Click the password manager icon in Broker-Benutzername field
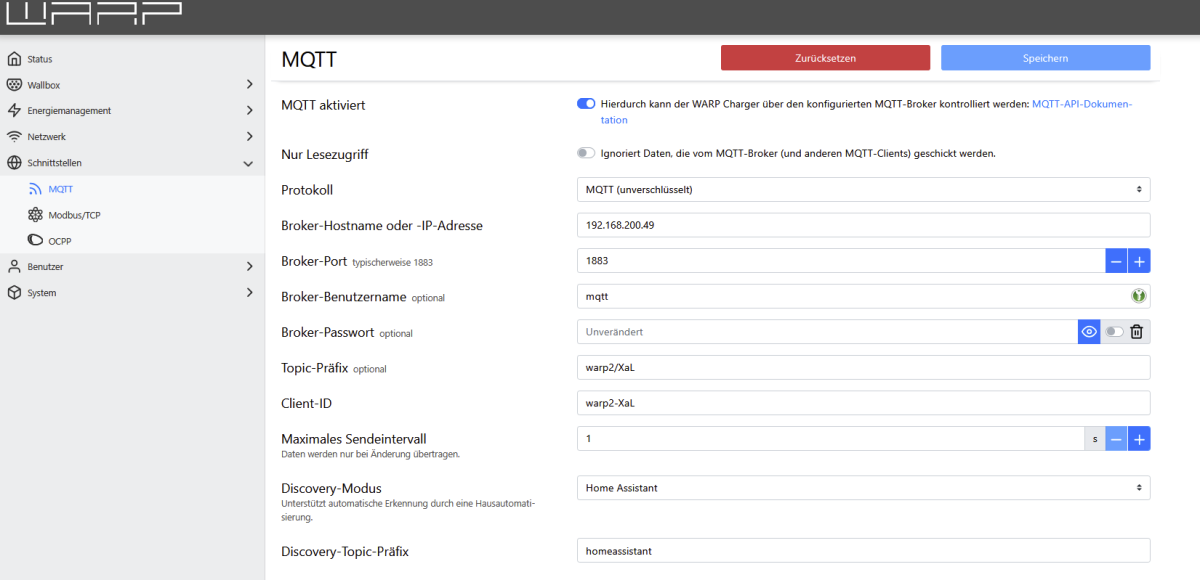Image resolution: width=1200 pixels, height=580 pixels. click(1137, 296)
